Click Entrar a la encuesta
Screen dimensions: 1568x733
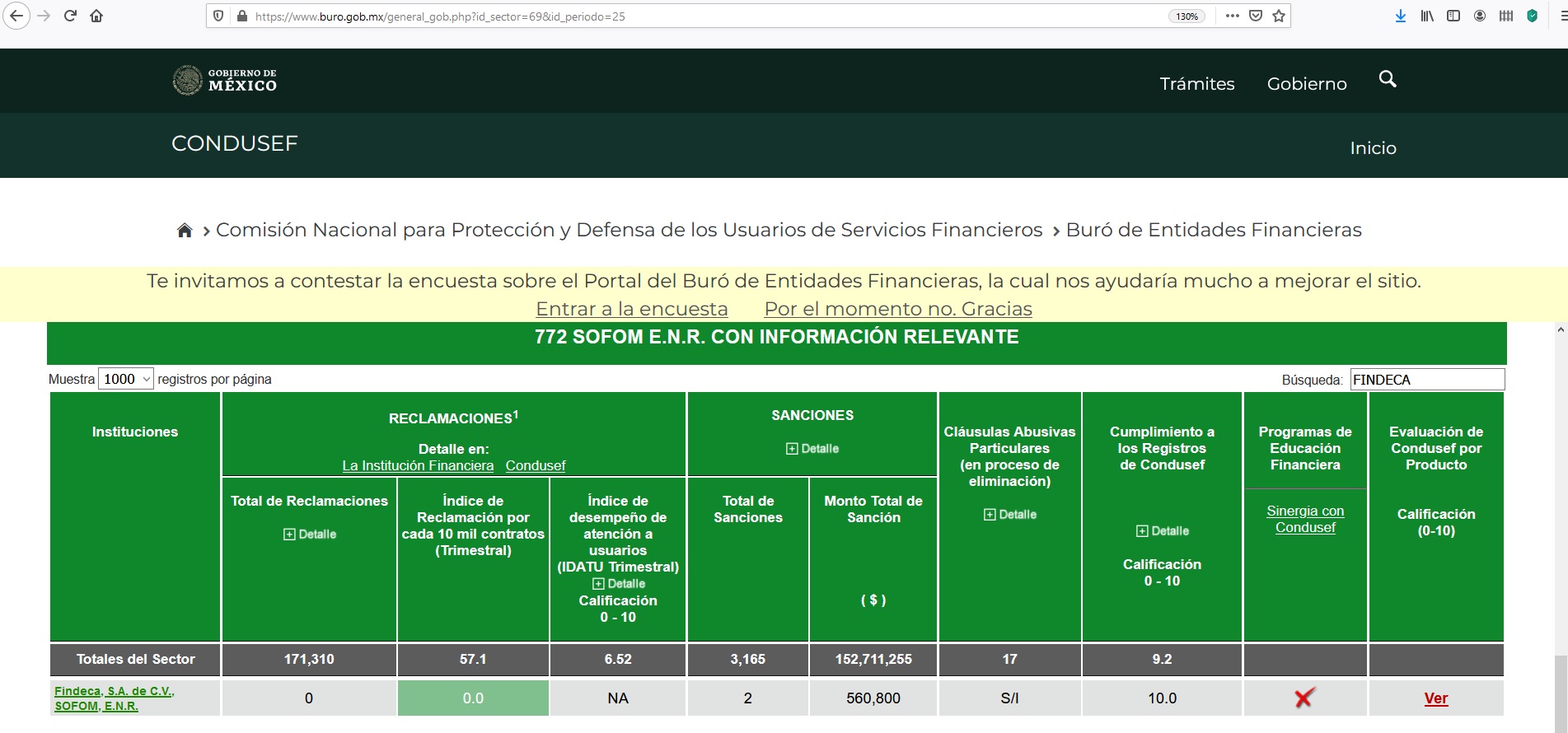[x=632, y=309]
